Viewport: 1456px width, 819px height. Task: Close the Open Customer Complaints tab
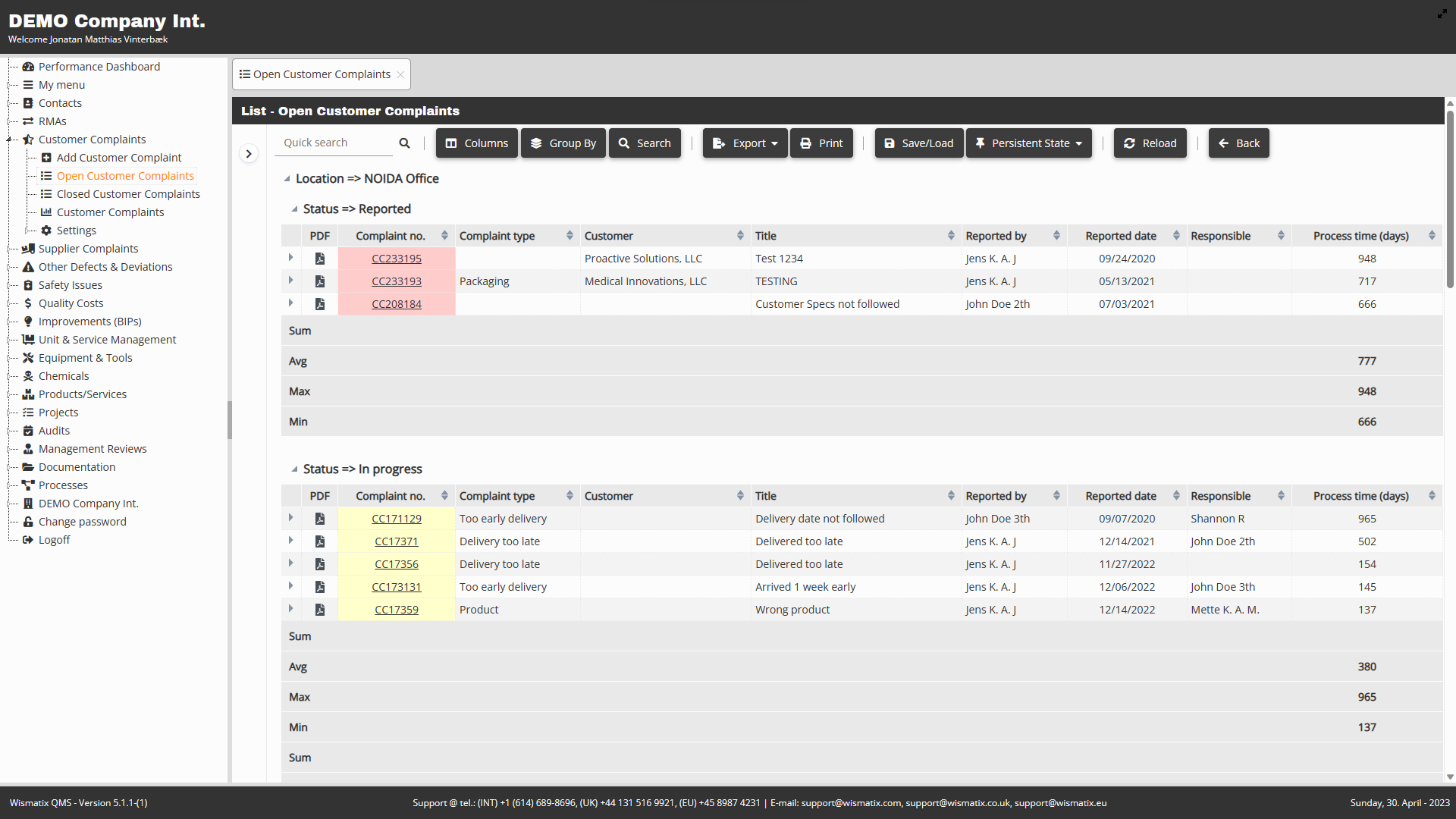pos(400,74)
